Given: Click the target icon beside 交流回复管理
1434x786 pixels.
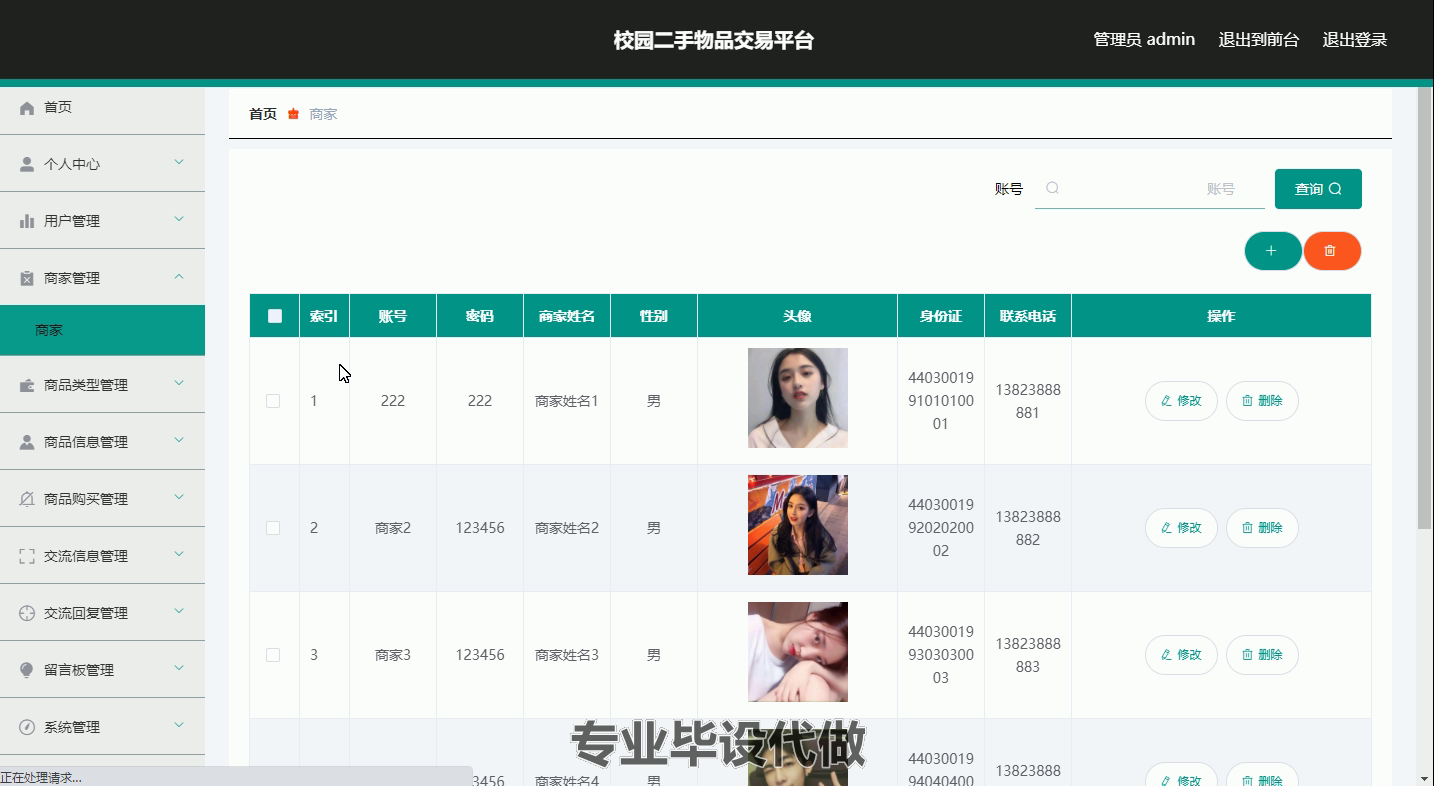Looking at the screenshot, I should 27,613.
